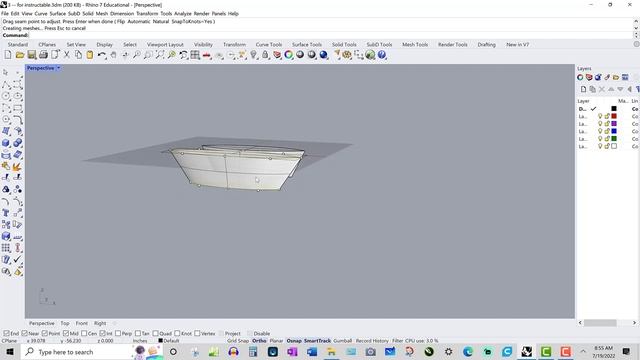Click SnapToKnots=Yes option in command prompt
This screenshot has width=640, height=360.
pyautogui.click(x=192, y=21)
